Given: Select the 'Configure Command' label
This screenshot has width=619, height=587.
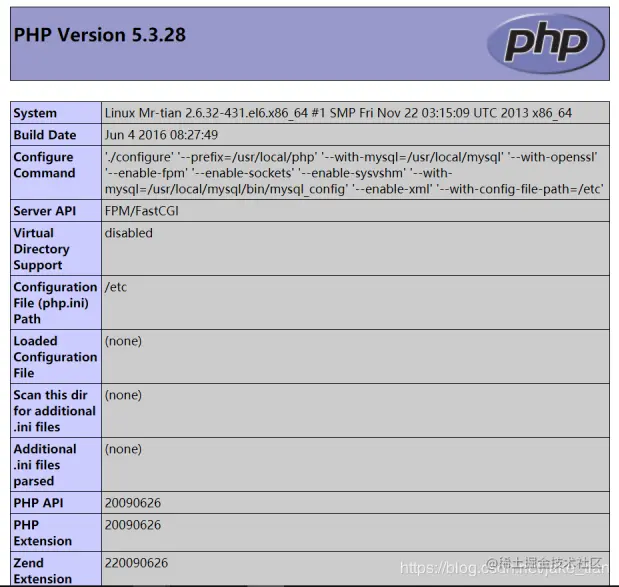Looking at the screenshot, I should (44, 165).
